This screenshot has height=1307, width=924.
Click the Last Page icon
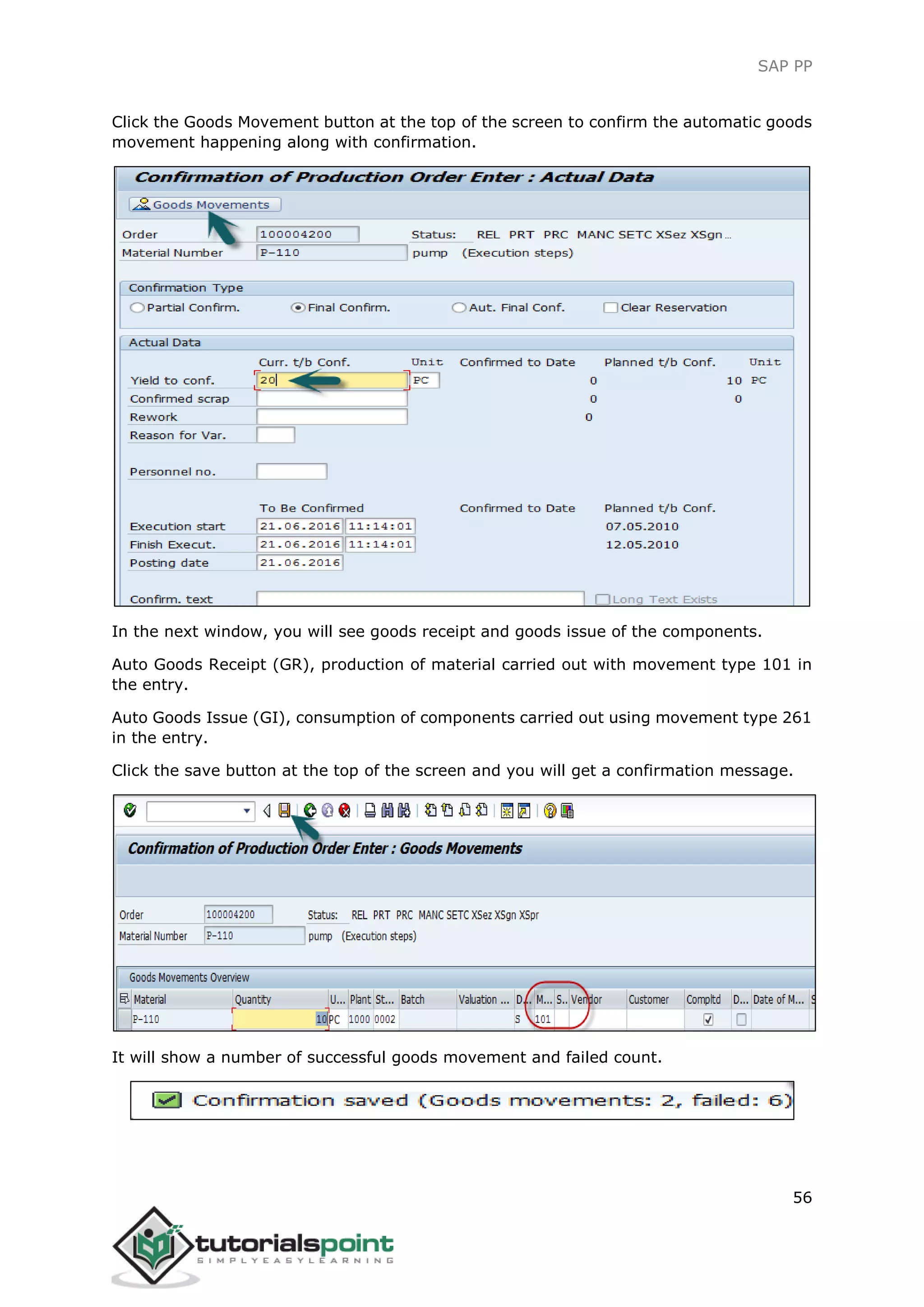pyautogui.click(x=482, y=810)
